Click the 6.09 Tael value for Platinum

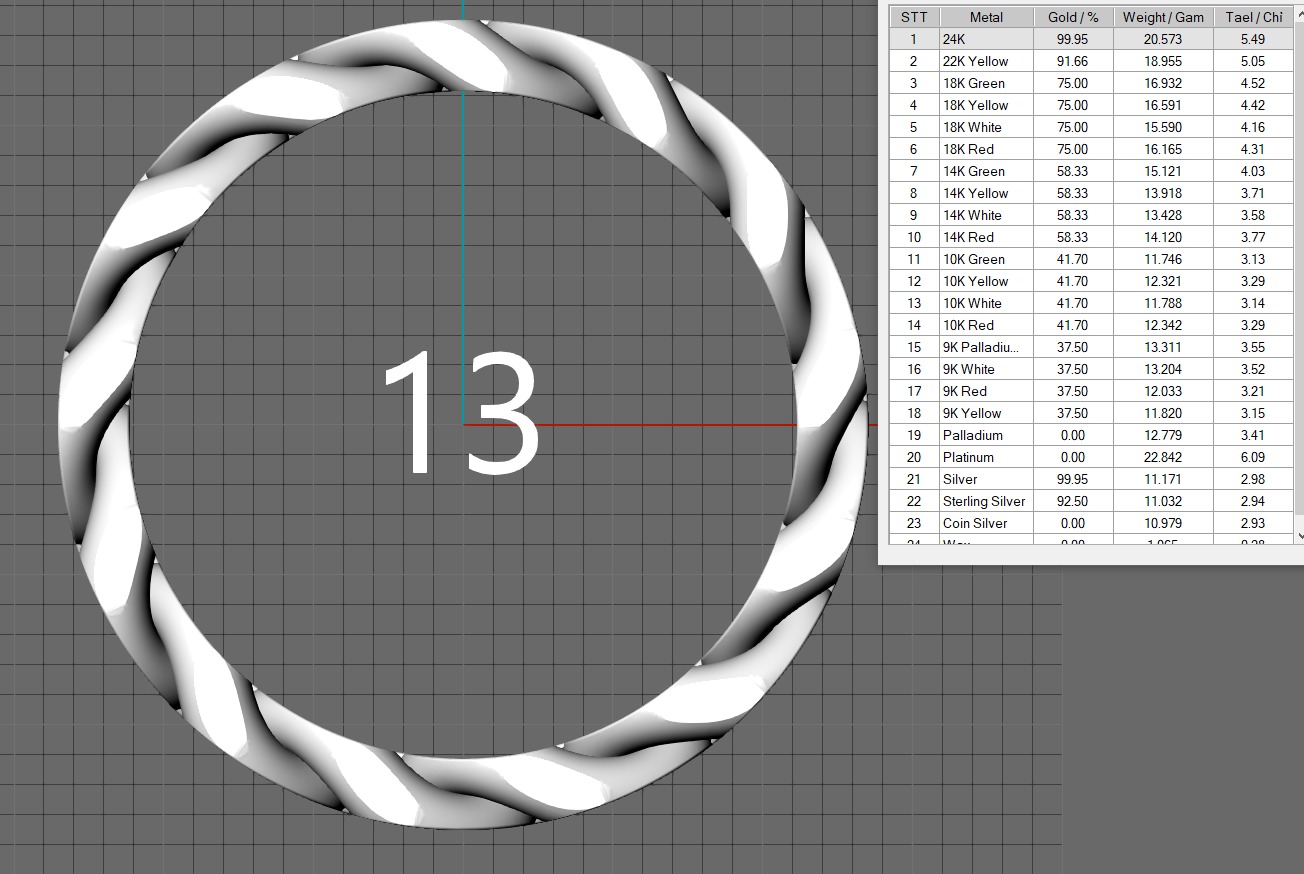tap(1253, 457)
